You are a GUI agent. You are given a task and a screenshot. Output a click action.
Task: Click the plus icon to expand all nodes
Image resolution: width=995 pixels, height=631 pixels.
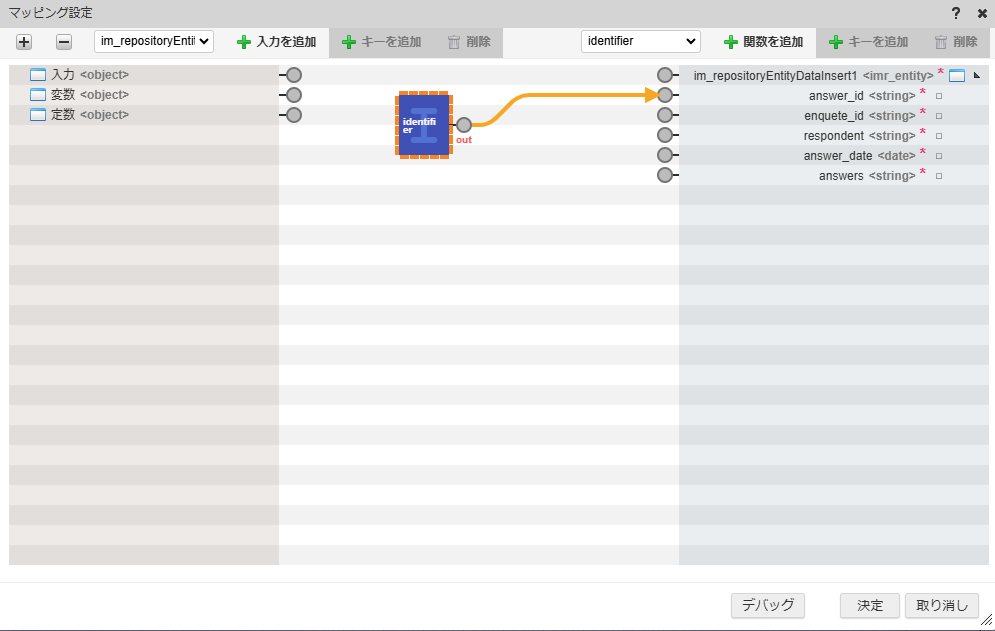coord(23,41)
